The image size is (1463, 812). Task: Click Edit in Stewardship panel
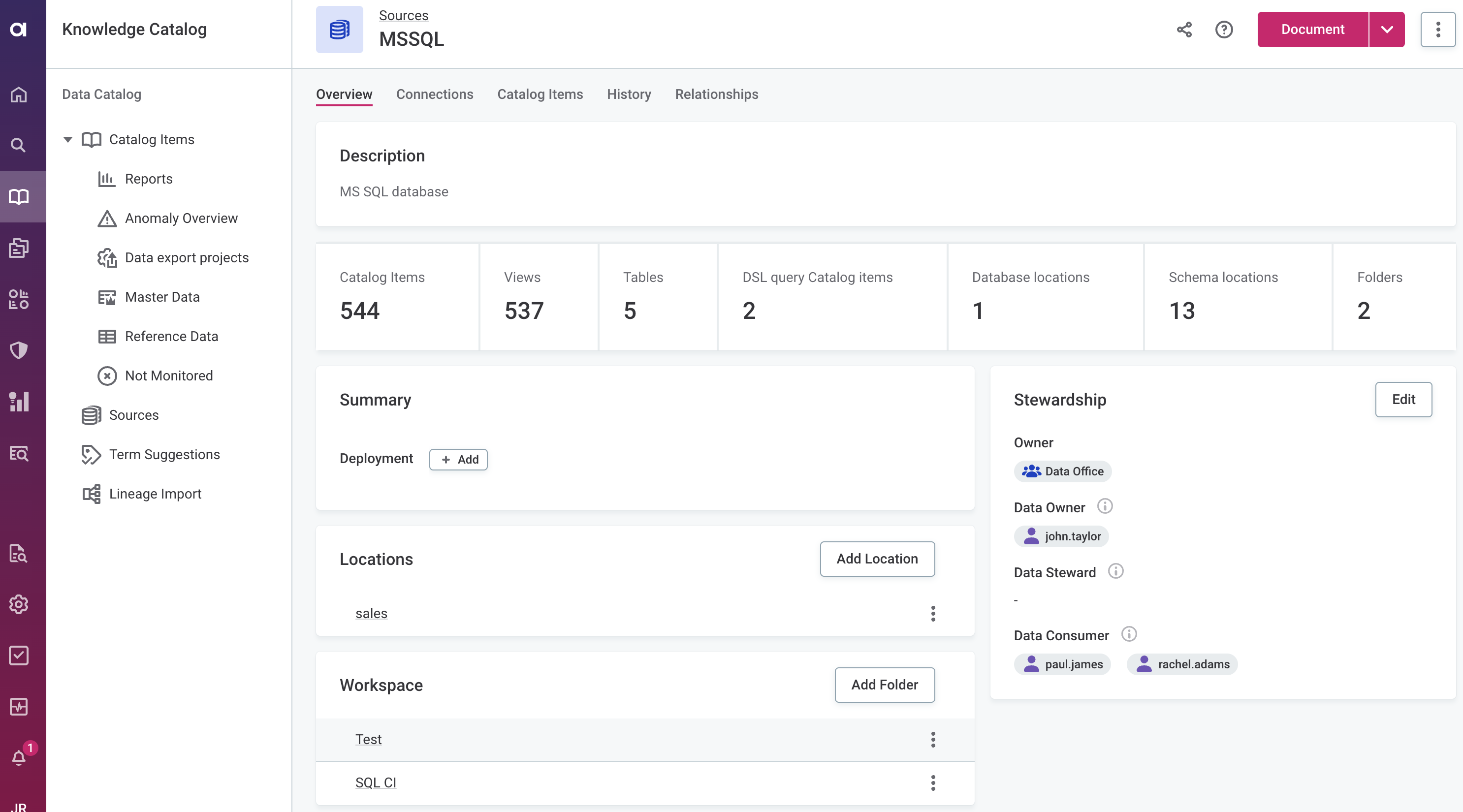(1403, 400)
